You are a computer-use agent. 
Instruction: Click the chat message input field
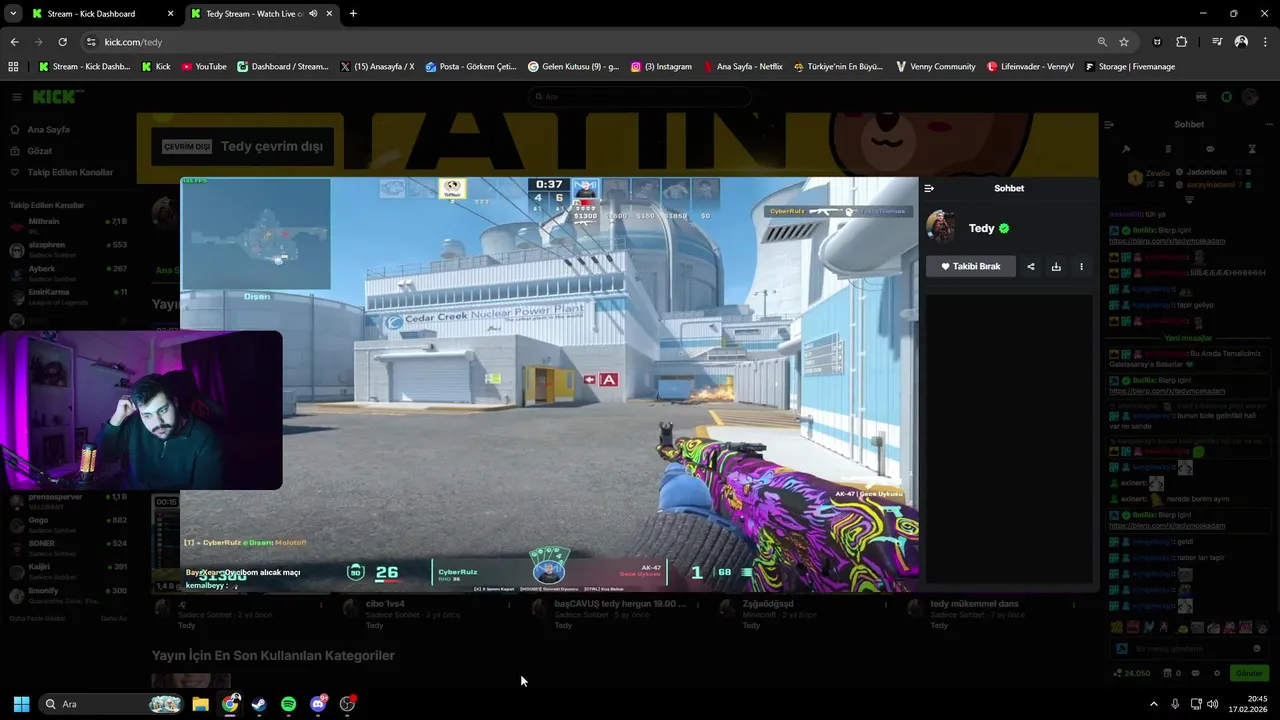pyautogui.click(x=1190, y=649)
